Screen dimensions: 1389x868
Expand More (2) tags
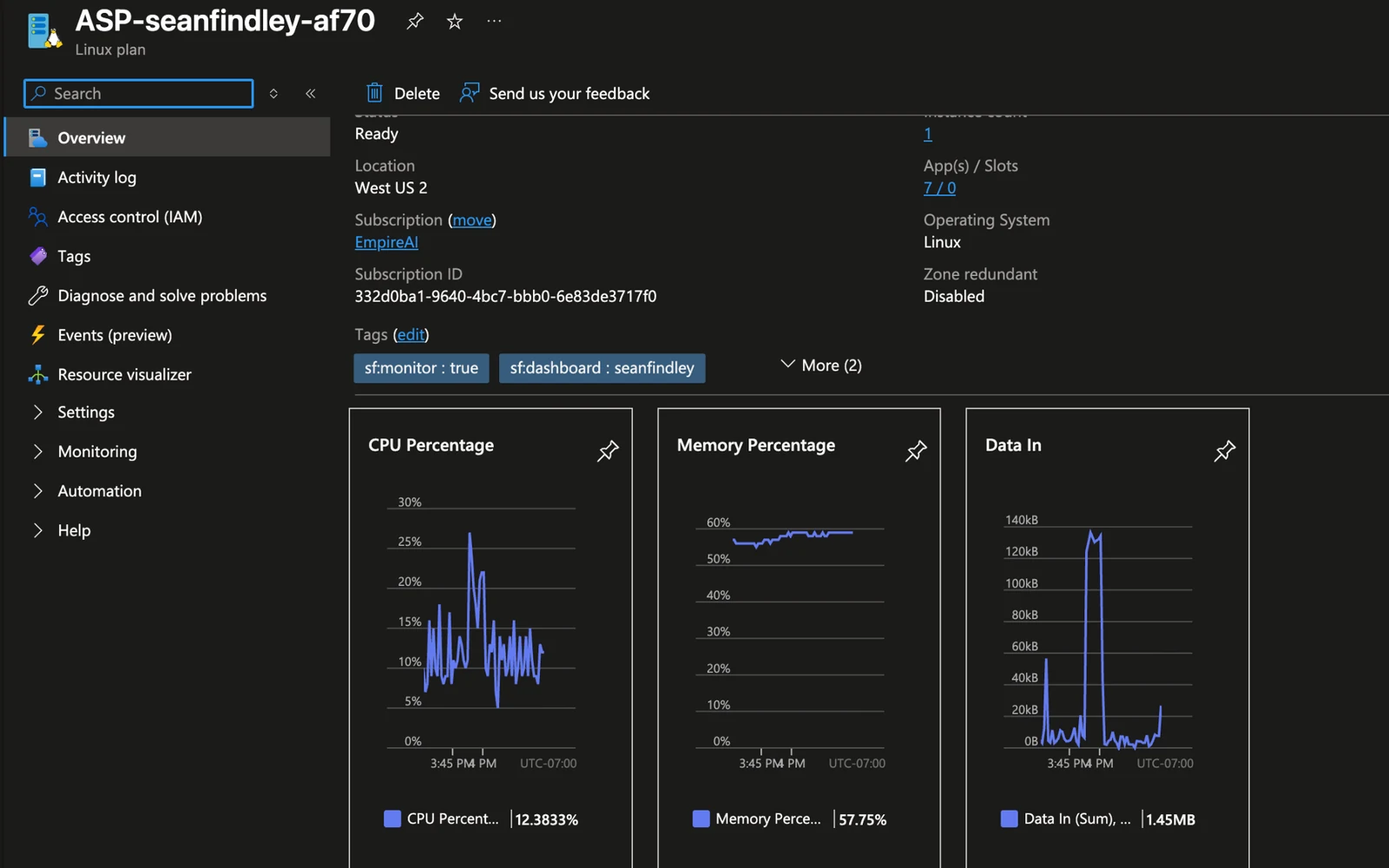pos(820,365)
